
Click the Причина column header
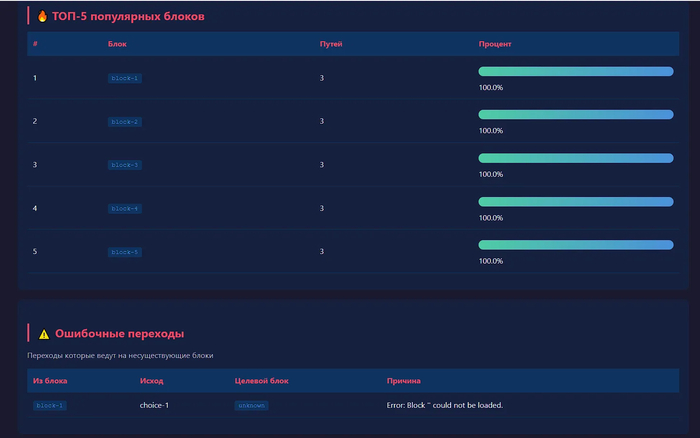tap(403, 381)
